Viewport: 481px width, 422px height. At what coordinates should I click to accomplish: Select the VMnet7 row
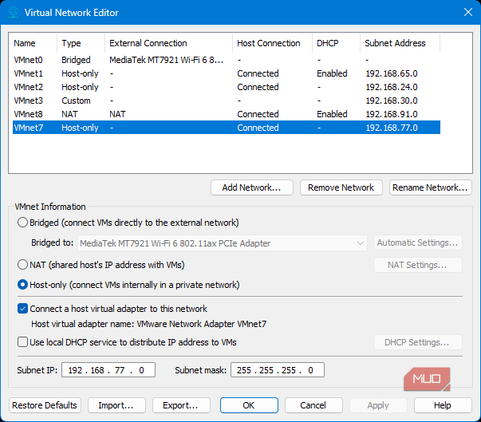coord(226,128)
